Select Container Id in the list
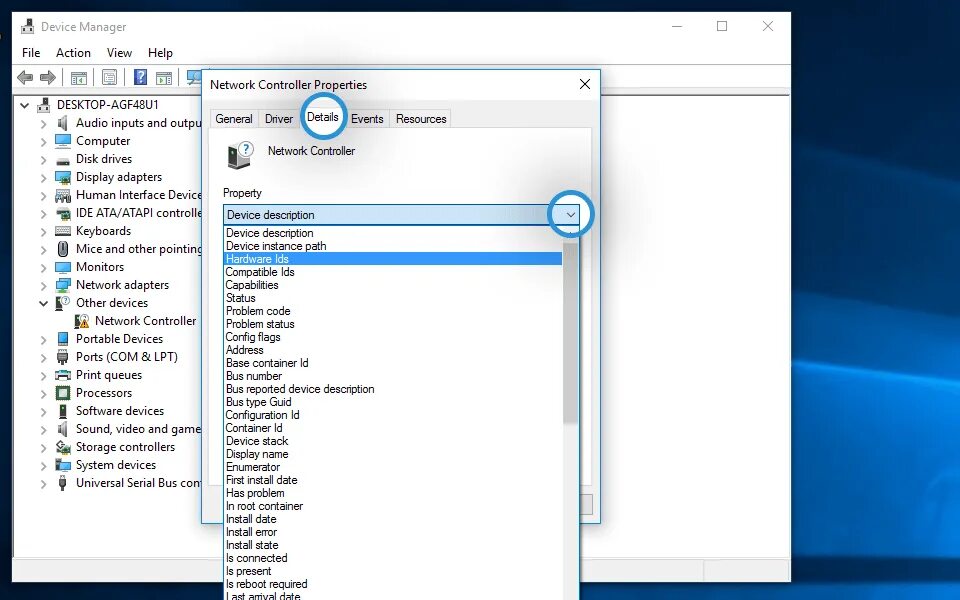The width and height of the screenshot is (960, 600). 393,428
